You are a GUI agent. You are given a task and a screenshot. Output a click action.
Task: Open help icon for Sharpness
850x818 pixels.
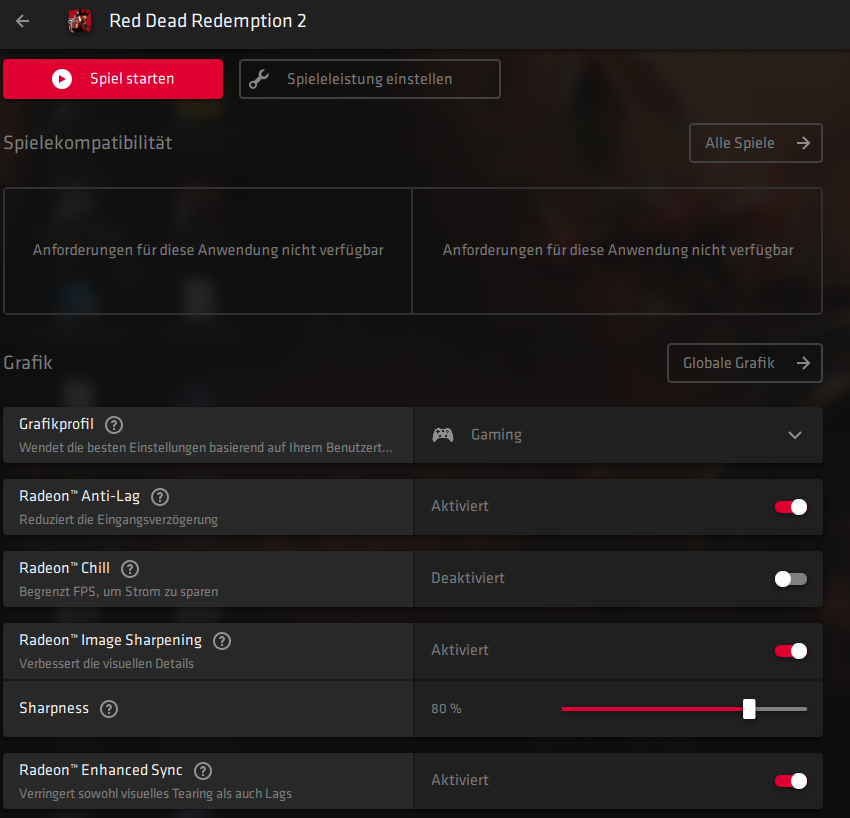pyautogui.click(x=109, y=708)
